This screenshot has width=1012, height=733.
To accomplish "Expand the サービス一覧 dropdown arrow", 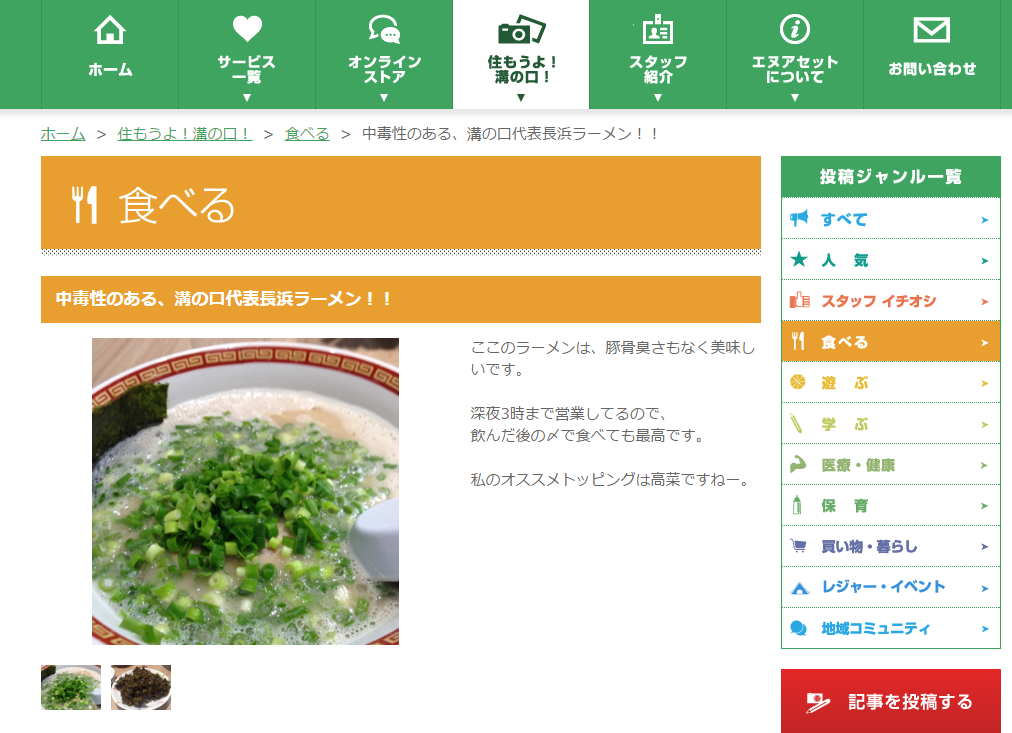I will (247, 98).
